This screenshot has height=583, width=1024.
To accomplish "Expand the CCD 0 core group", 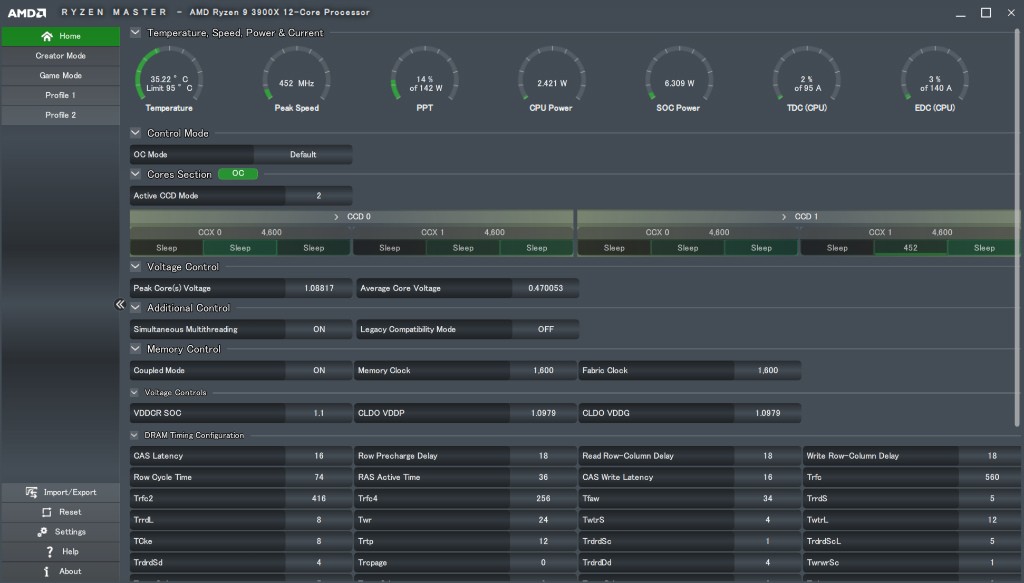I will click(336, 216).
